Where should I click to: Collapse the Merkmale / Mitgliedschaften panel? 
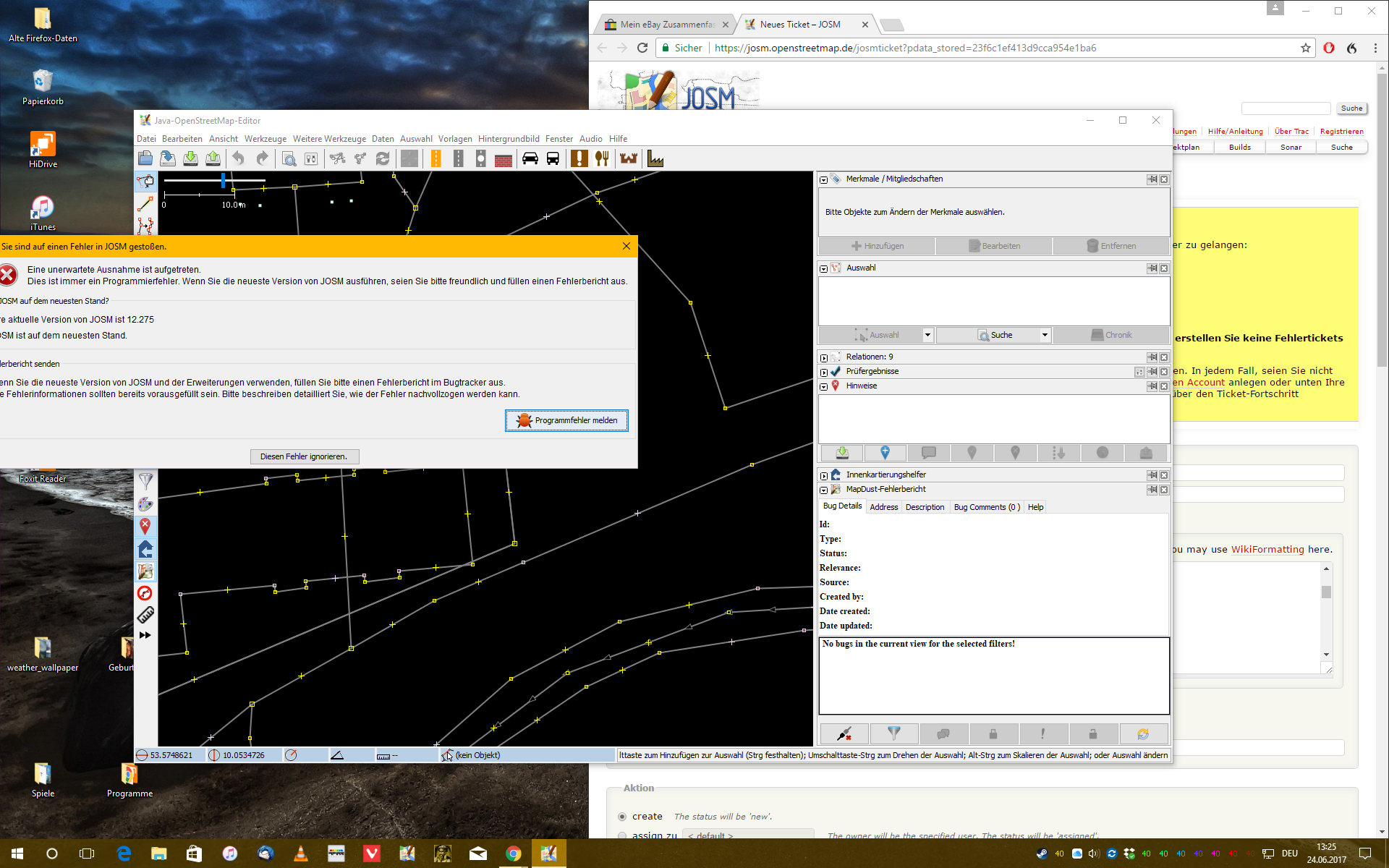coord(823,179)
